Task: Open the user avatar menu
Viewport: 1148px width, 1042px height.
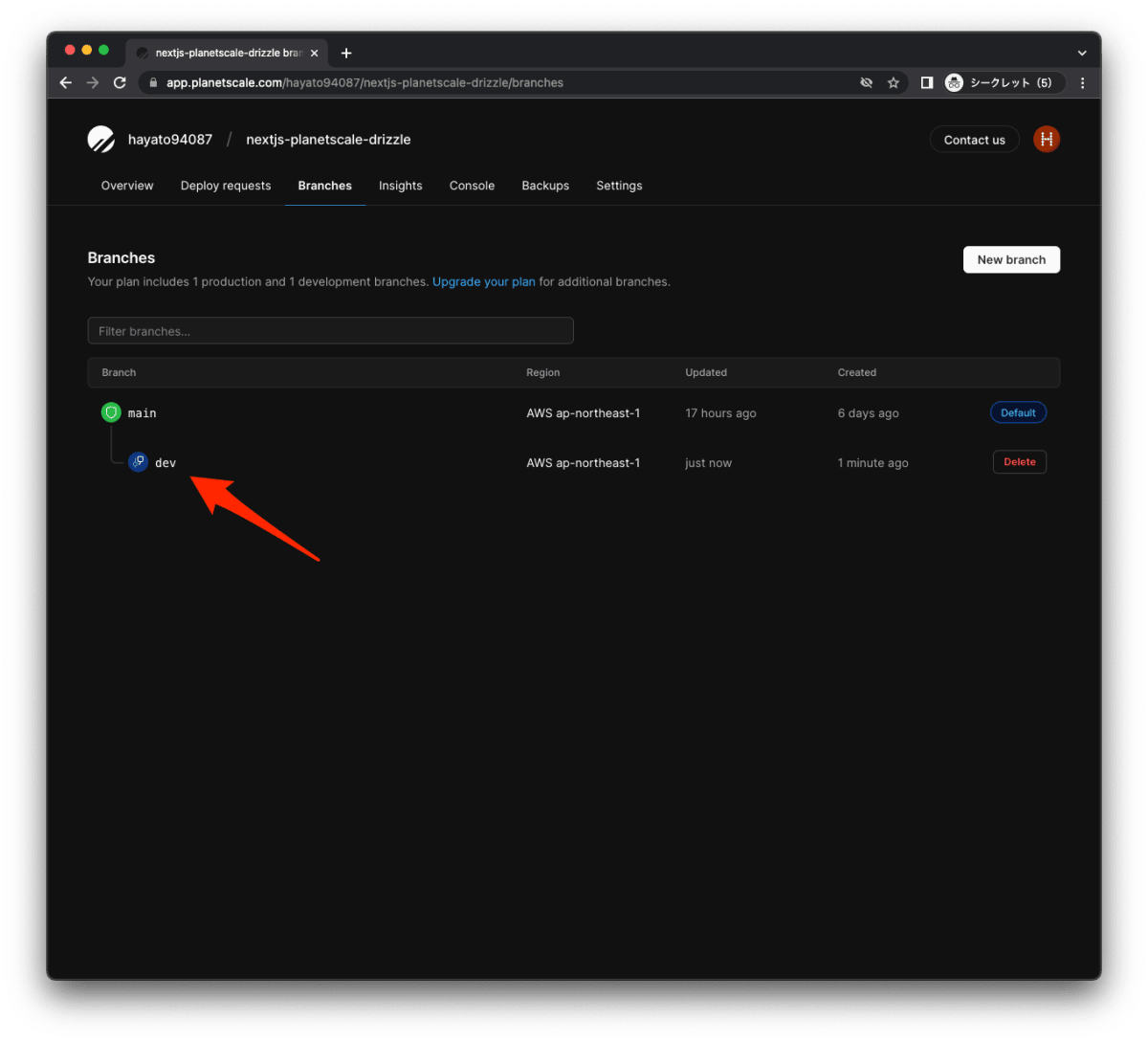Action: click(x=1047, y=140)
